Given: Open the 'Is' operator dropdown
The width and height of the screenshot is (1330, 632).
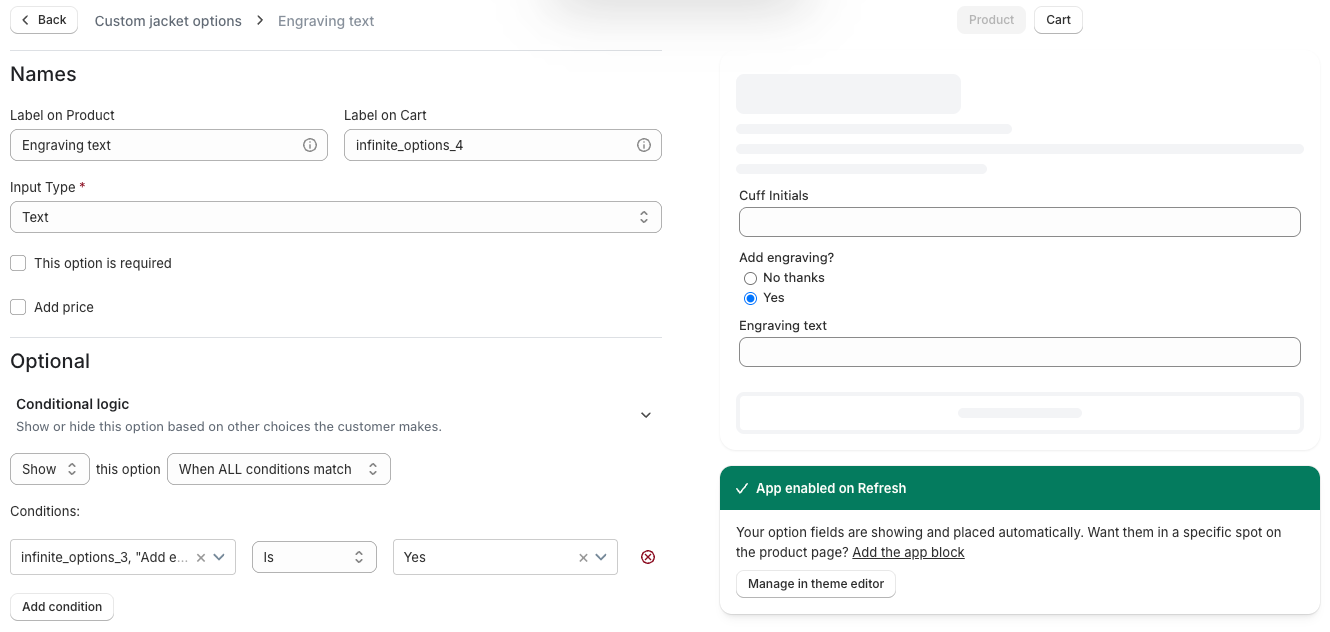Looking at the screenshot, I should pos(314,558).
